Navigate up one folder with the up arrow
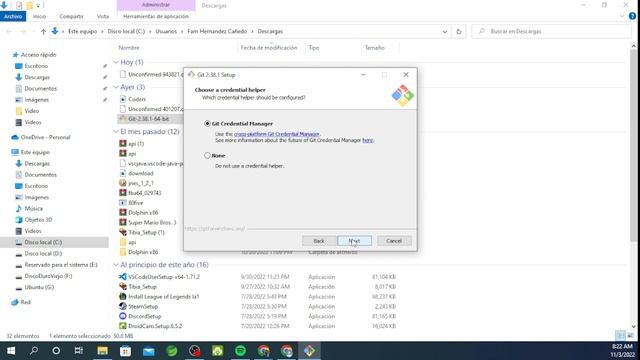Image resolution: width=640 pixels, height=360 pixels. [x=43, y=31]
